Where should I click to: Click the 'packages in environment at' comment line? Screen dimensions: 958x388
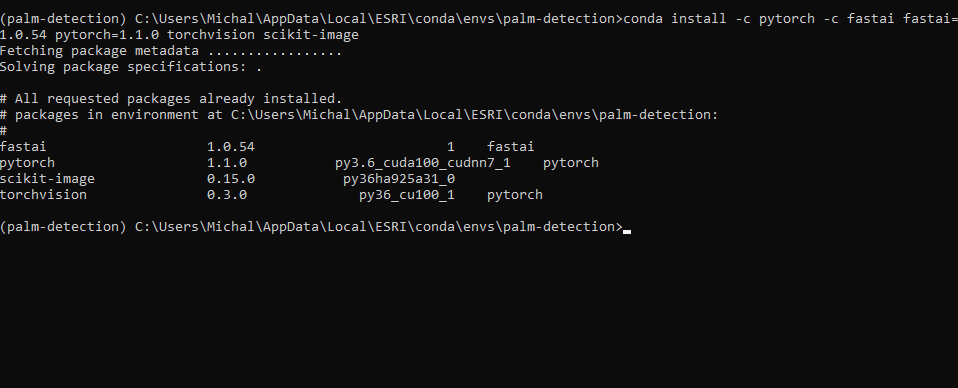(359, 114)
